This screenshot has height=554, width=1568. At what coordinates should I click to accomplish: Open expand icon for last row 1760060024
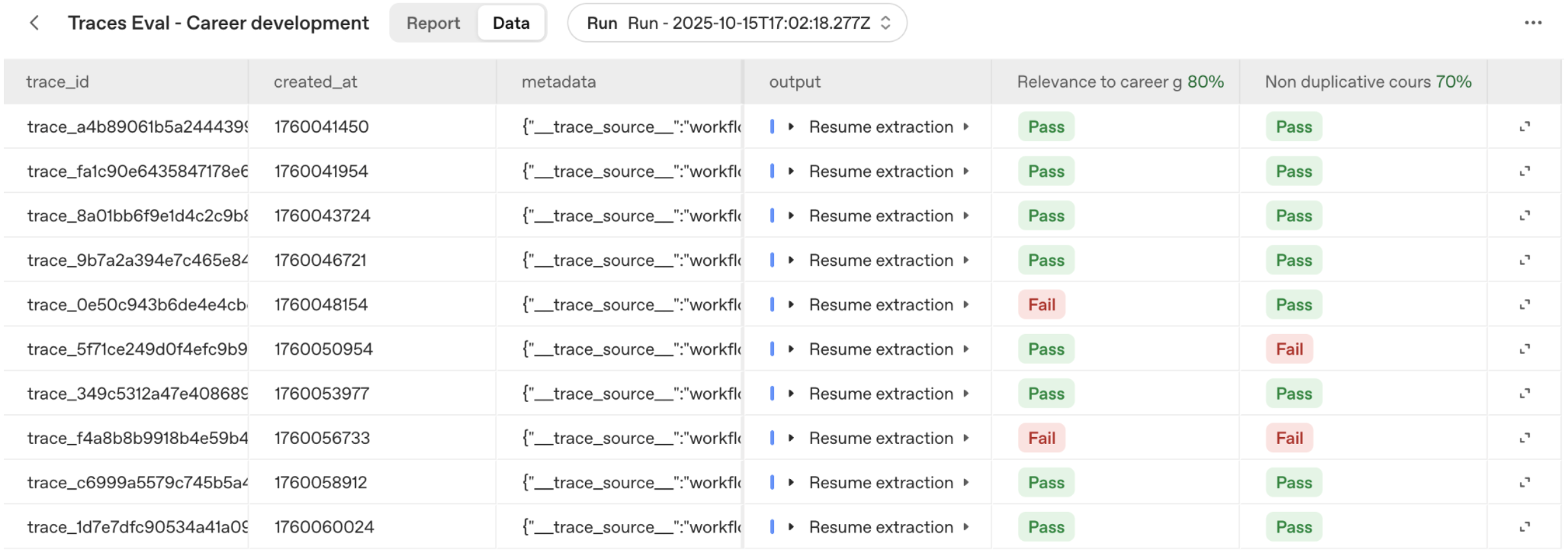1524,527
